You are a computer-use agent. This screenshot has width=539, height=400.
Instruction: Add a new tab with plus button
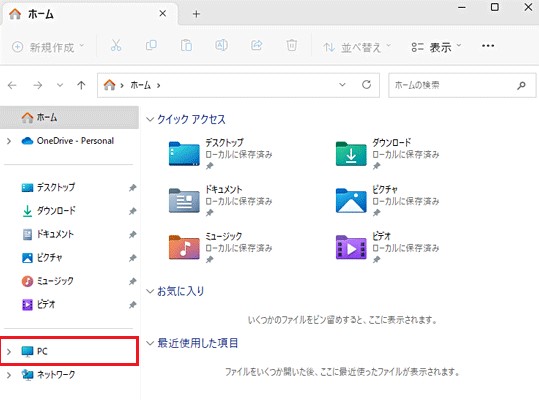pos(196,14)
